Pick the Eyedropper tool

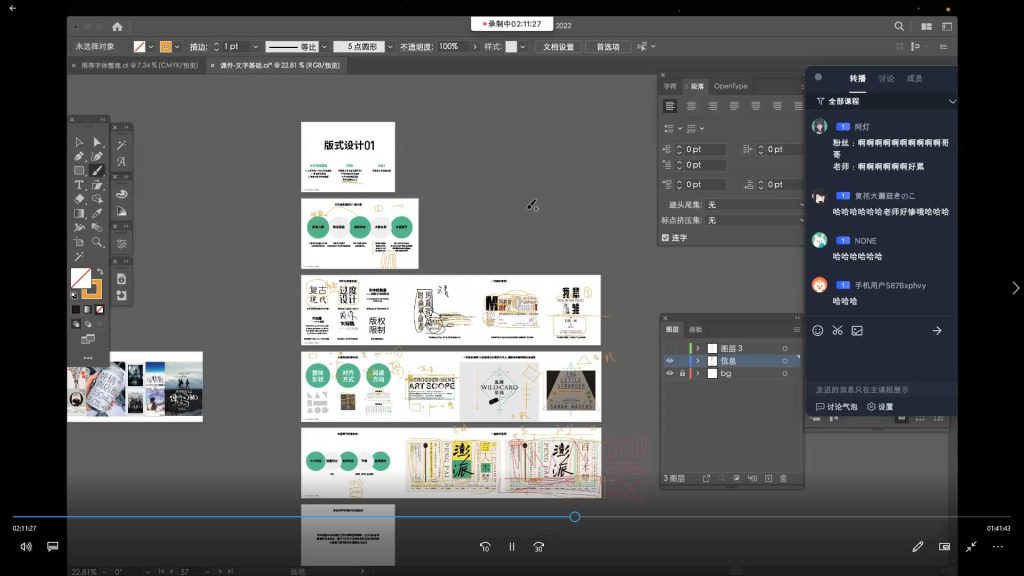point(97,213)
